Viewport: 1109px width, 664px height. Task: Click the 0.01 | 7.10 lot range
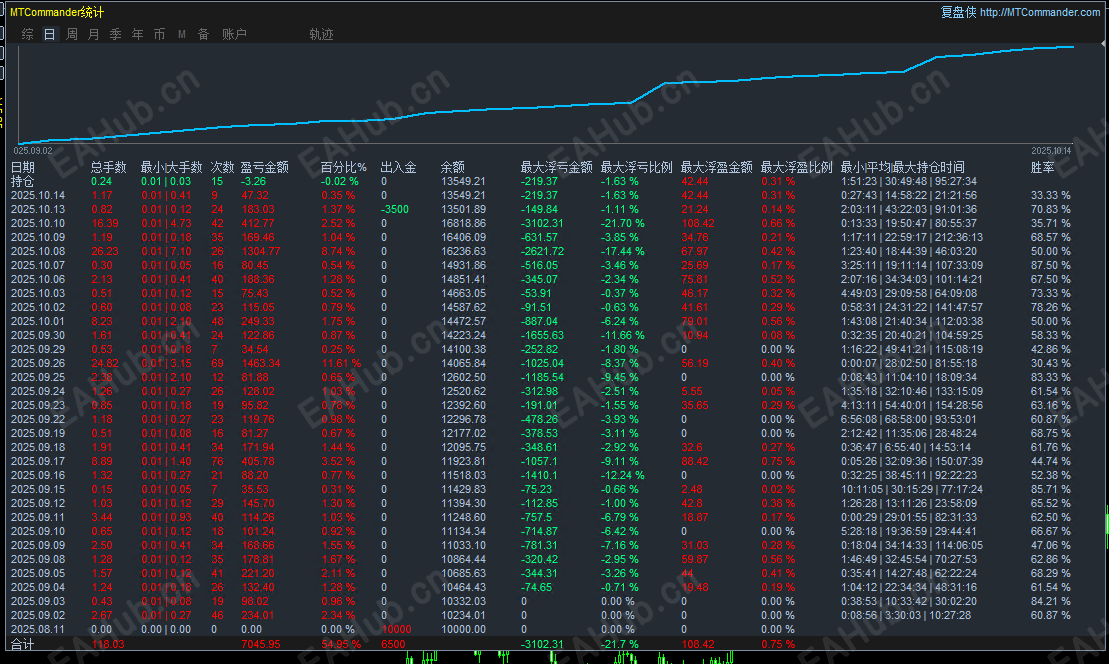166,251
